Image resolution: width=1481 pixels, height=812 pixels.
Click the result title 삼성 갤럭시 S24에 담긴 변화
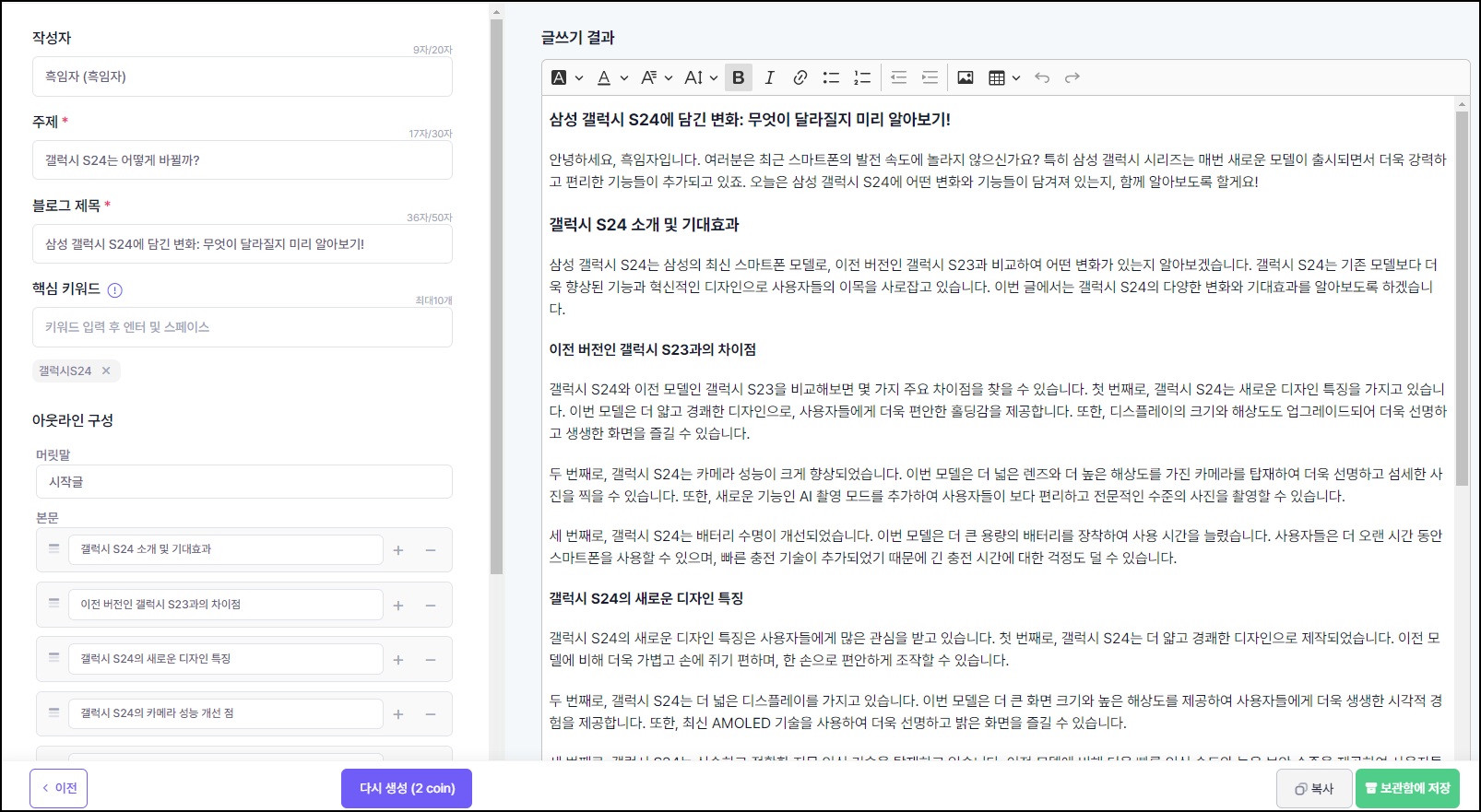(750, 119)
